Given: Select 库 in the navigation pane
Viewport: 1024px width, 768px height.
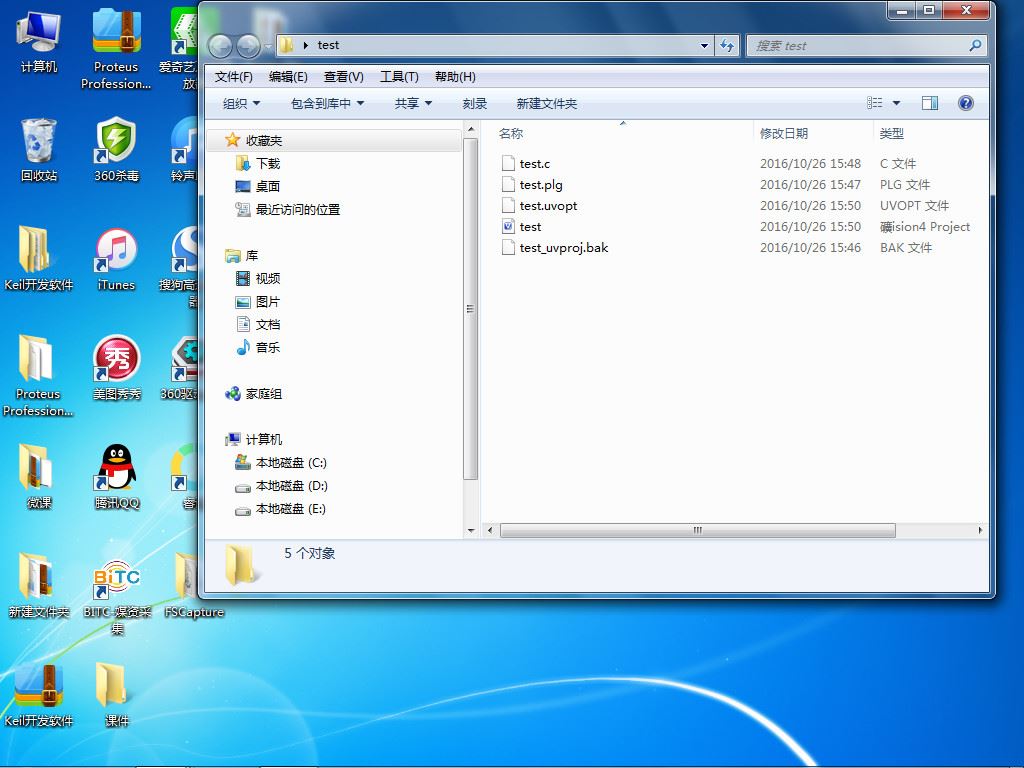Looking at the screenshot, I should 251,255.
